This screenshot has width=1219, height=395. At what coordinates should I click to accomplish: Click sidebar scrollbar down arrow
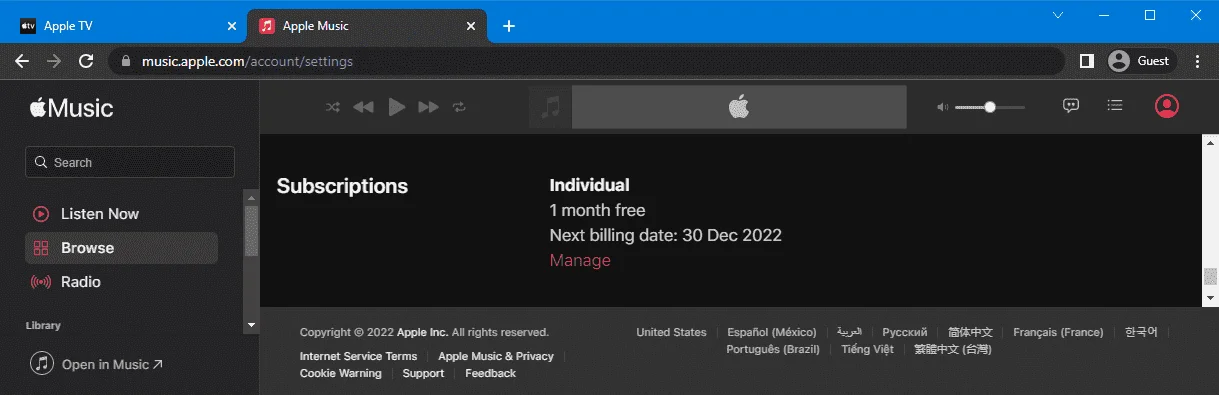251,325
